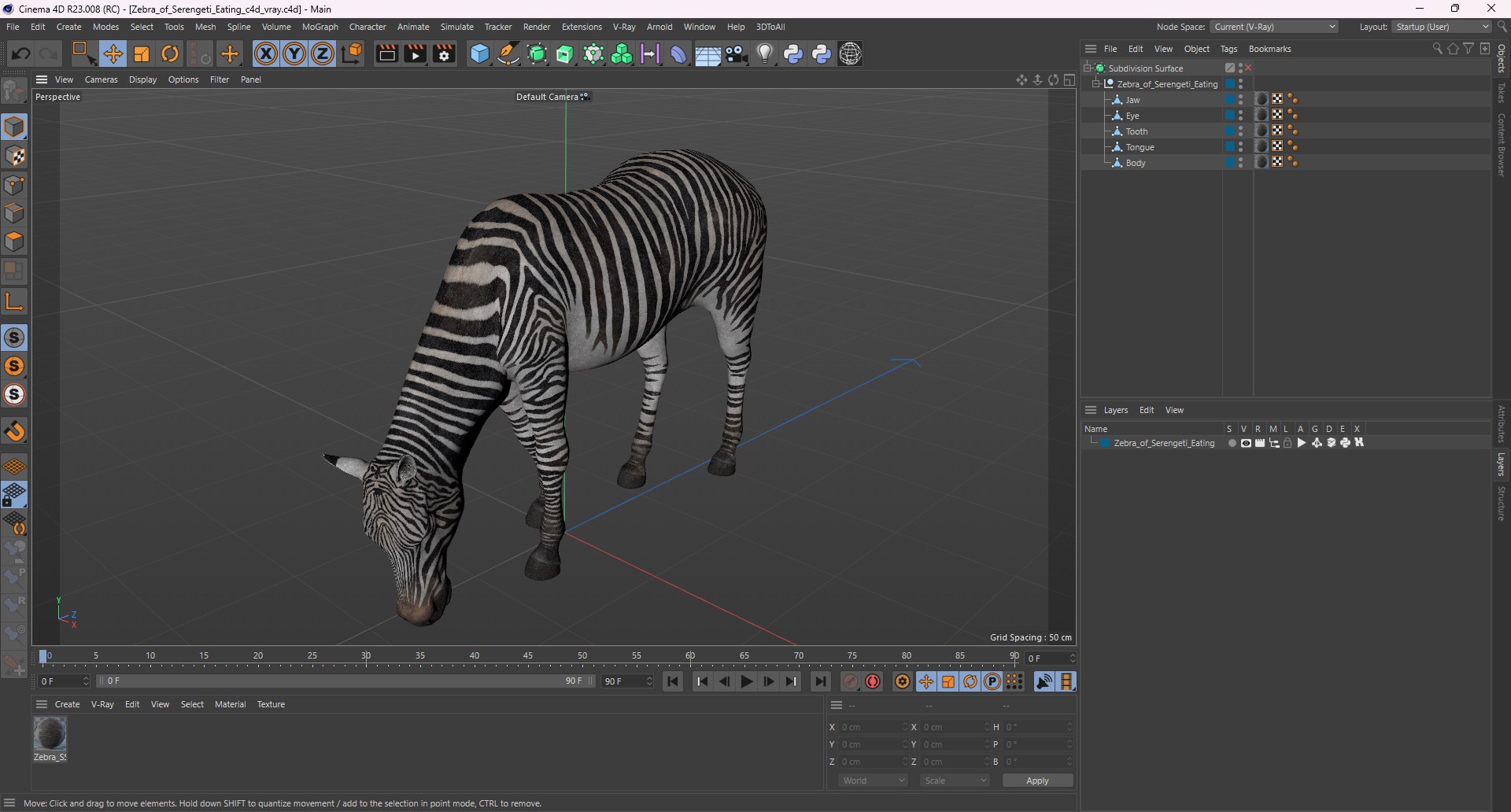Toggle Z axis lock
Image resolution: width=1511 pixels, height=812 pixels.
pos(323,54)
